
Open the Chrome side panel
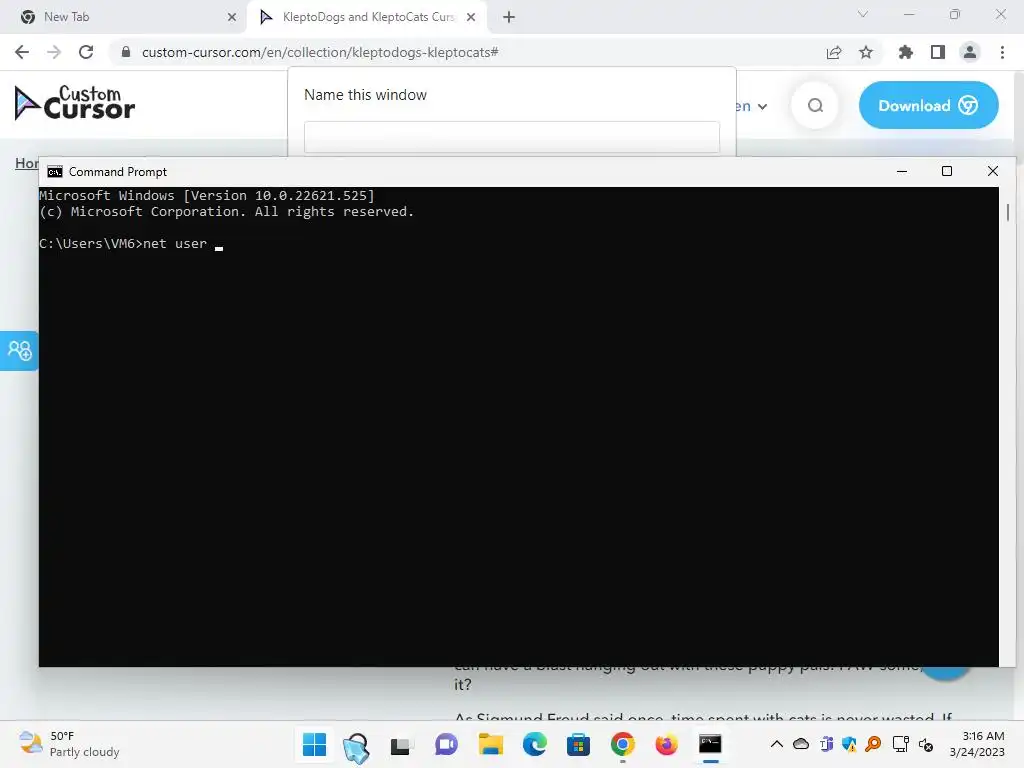[x=938, y=52]
